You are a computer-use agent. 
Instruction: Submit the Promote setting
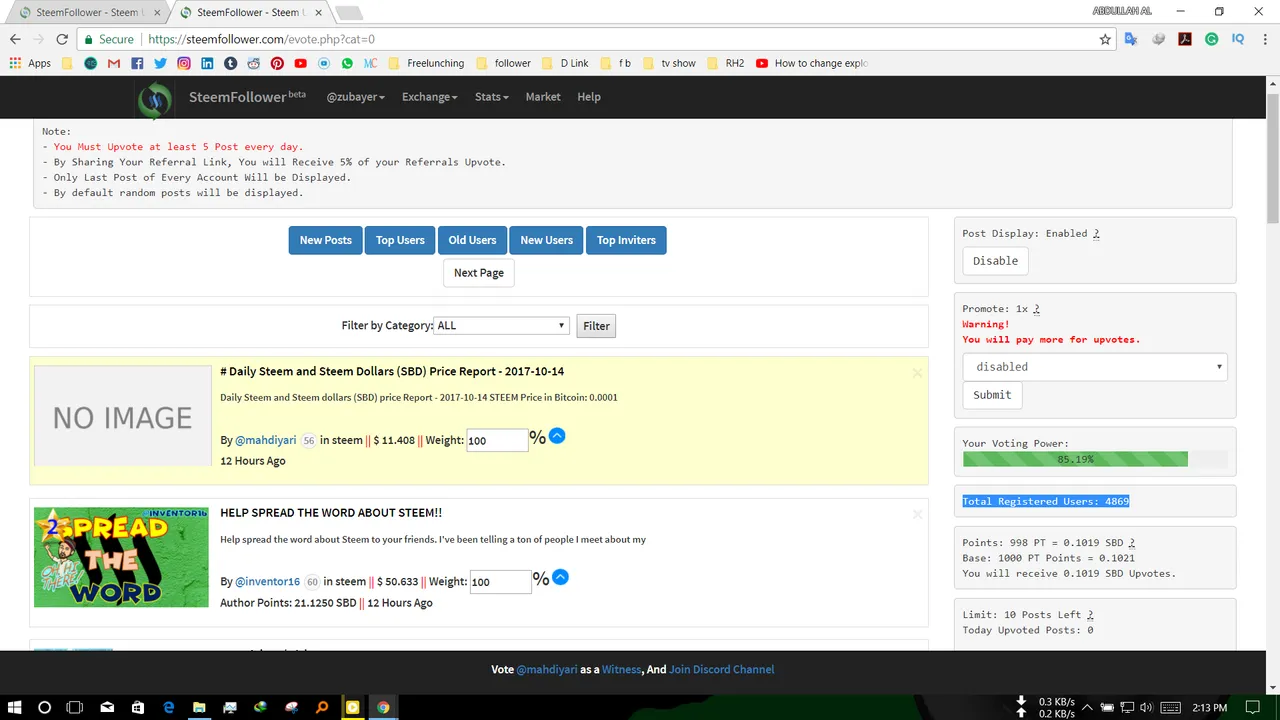coord(992,395)
